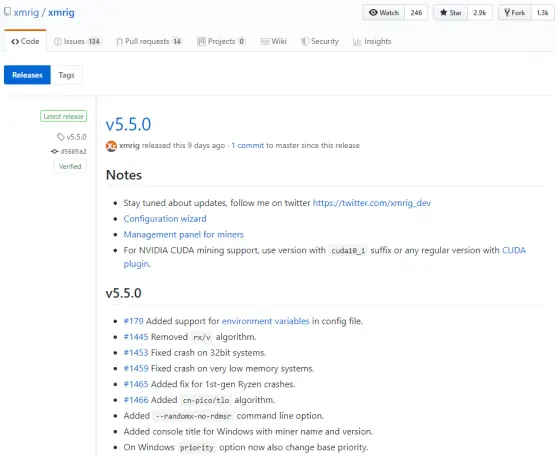This screenshot has height=457, width=555.
Task: Click the Watch eye icon button
Action: (x=384, y=13)
